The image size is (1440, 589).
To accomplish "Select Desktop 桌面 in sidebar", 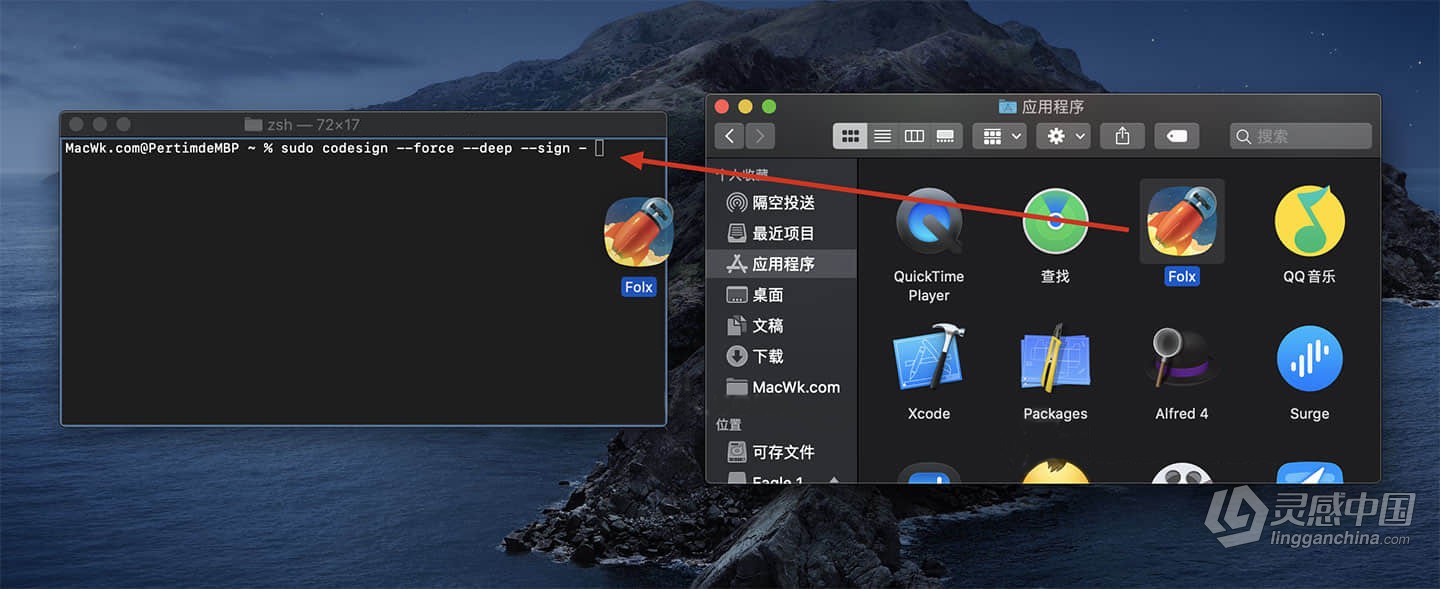I will [782, 295].
